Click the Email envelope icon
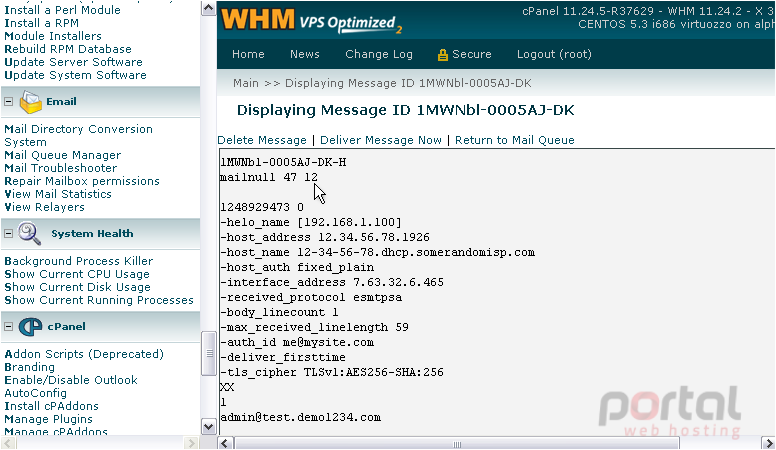Viewport: 776px width, 450px height. click(x=31, y=102)
